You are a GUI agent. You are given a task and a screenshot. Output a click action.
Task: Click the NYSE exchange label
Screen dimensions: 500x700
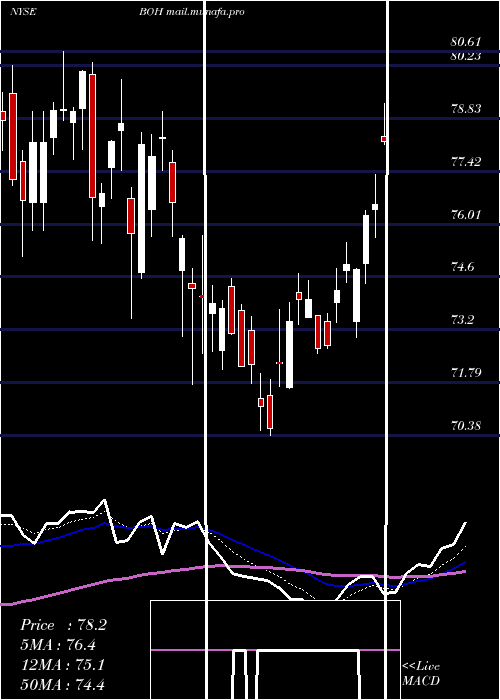[x=23, y=12]
